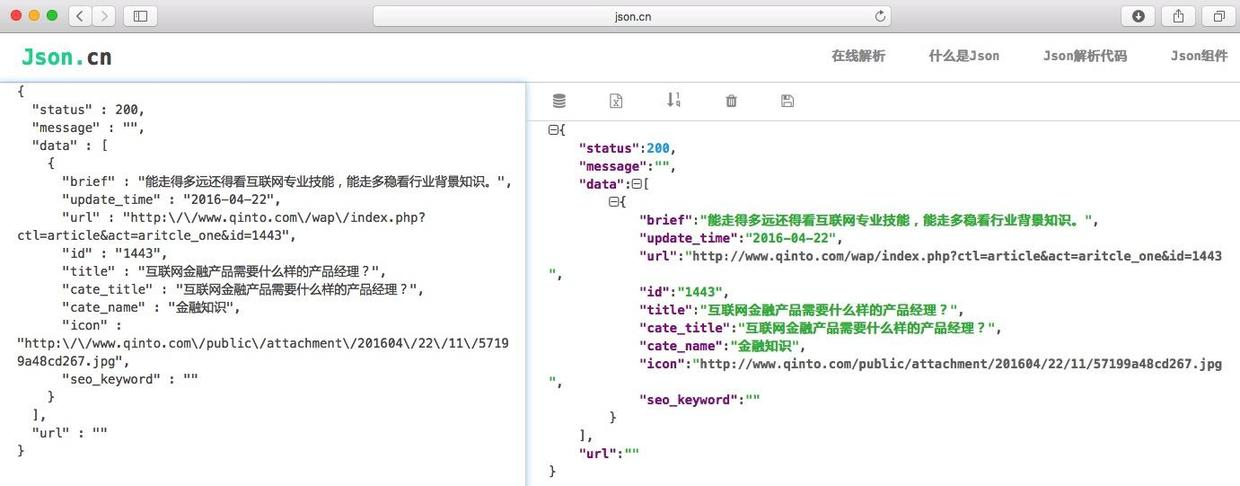Click the "icon" key in formatted output
This screenshot has width=1240, height=486.
tap(662, 364)
